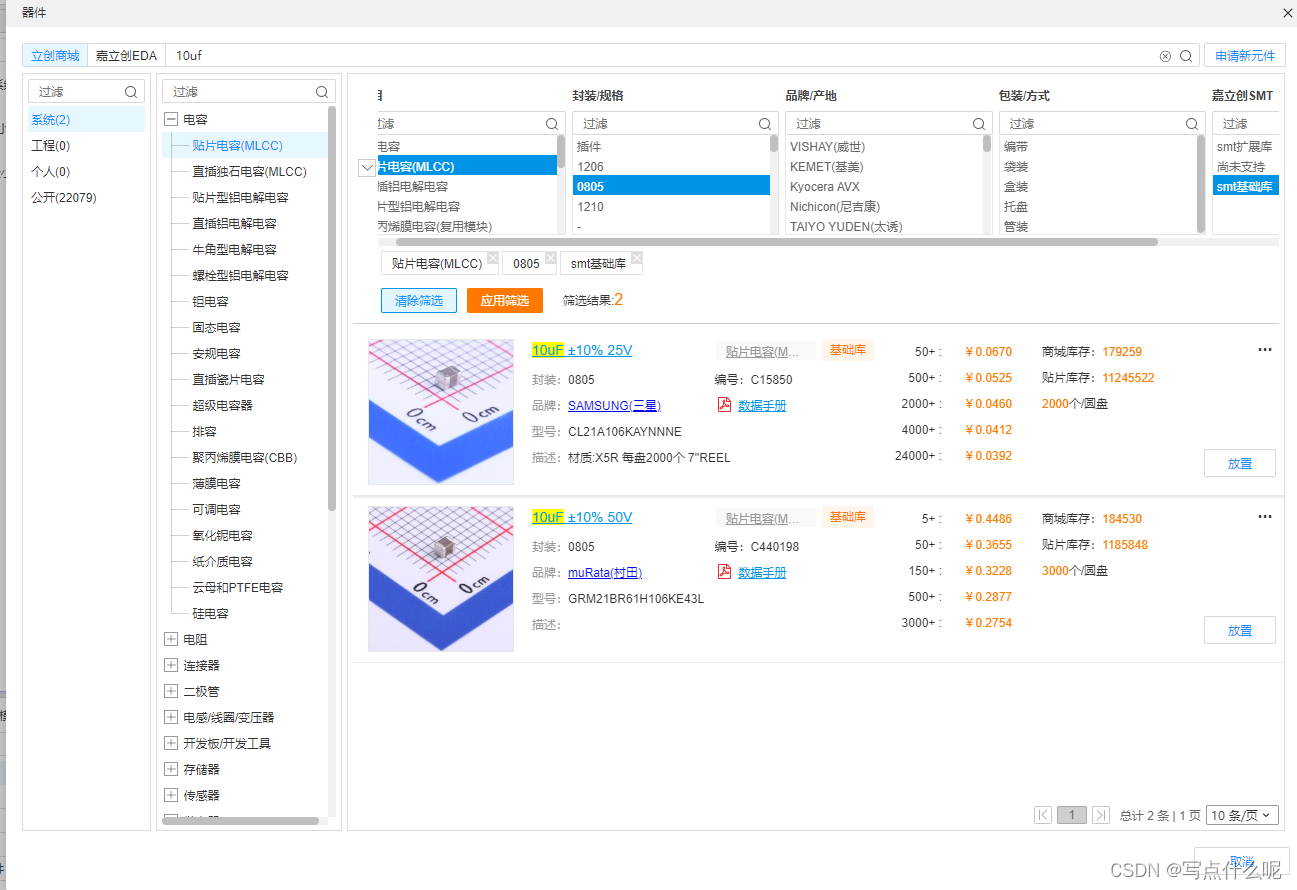Click page number 1 button

click(x=1072, y=815)
